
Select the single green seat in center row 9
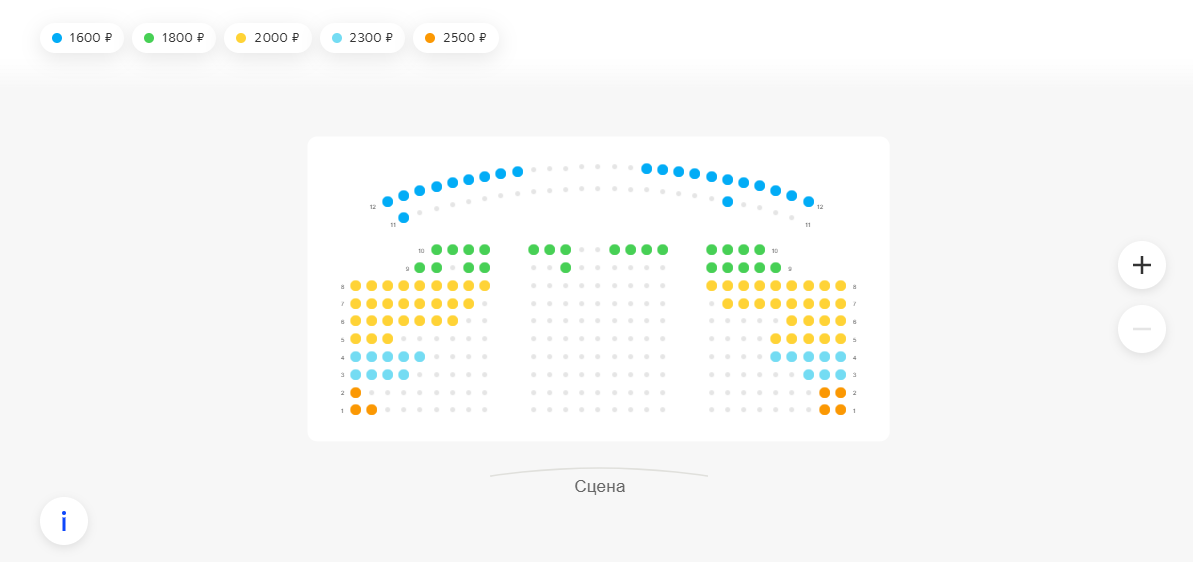pyautogui.click(x=566, y=268)
